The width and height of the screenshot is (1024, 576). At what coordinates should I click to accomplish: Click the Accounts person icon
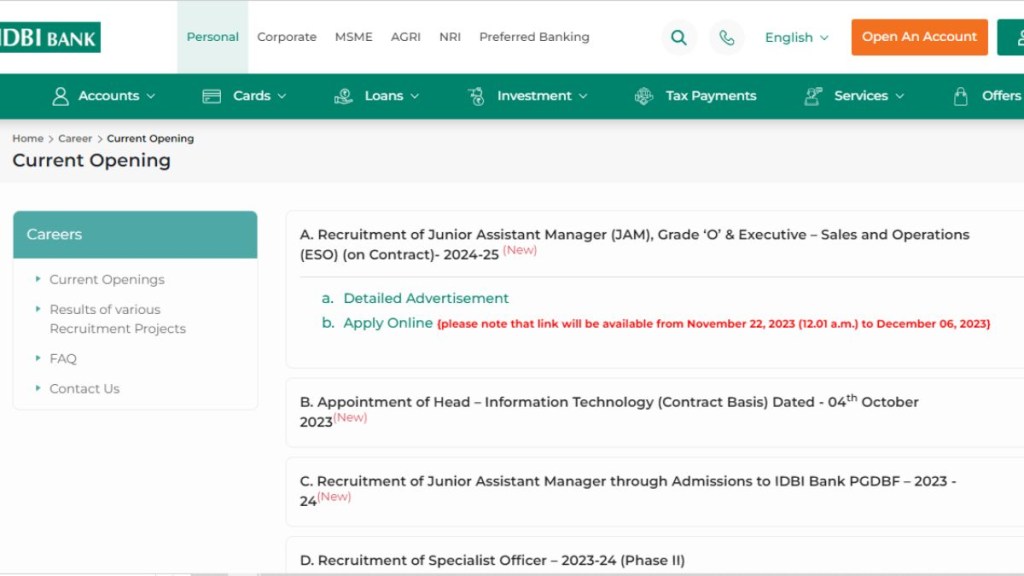61,96
